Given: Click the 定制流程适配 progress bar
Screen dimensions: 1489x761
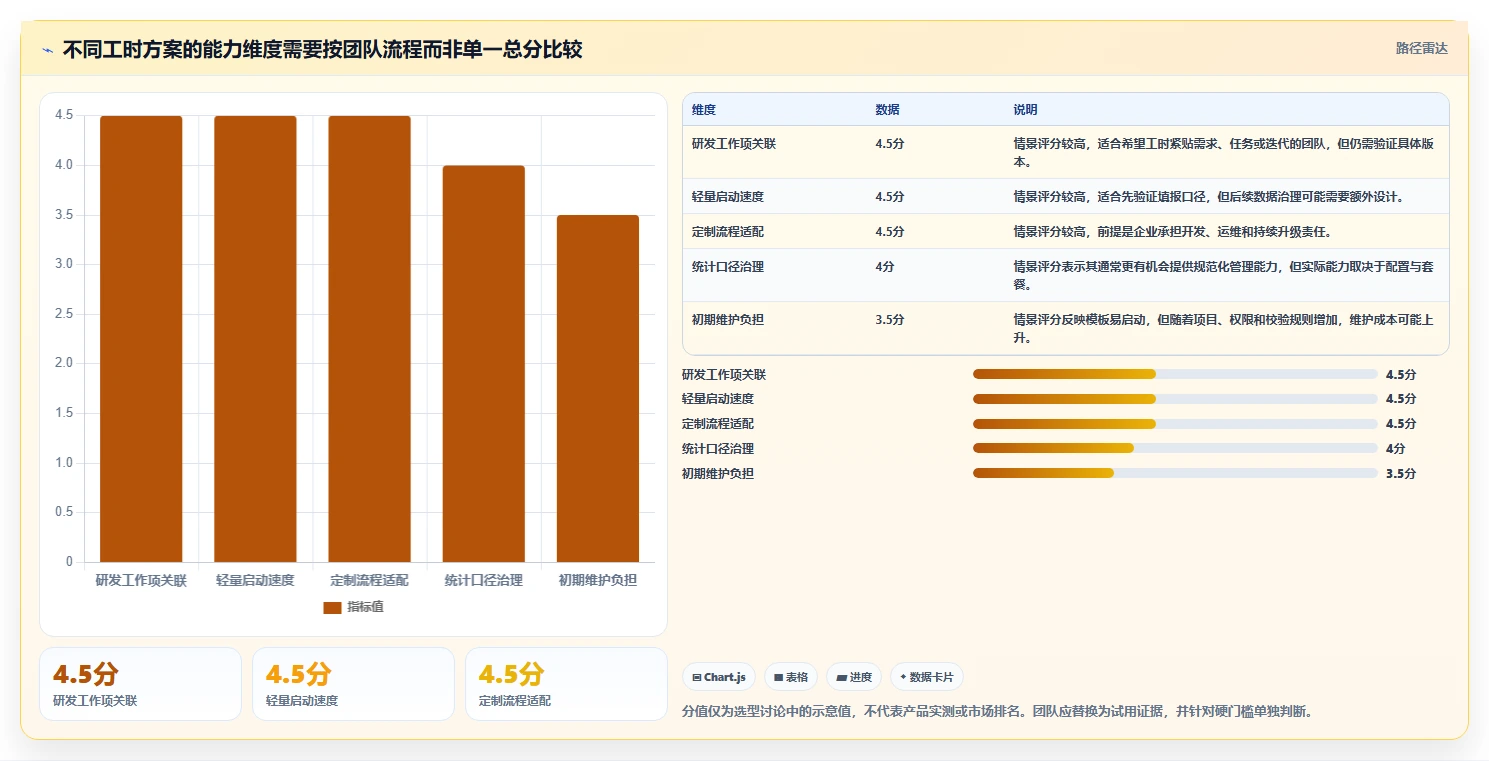Looking at the screenshot, I should coord(1175,424).
